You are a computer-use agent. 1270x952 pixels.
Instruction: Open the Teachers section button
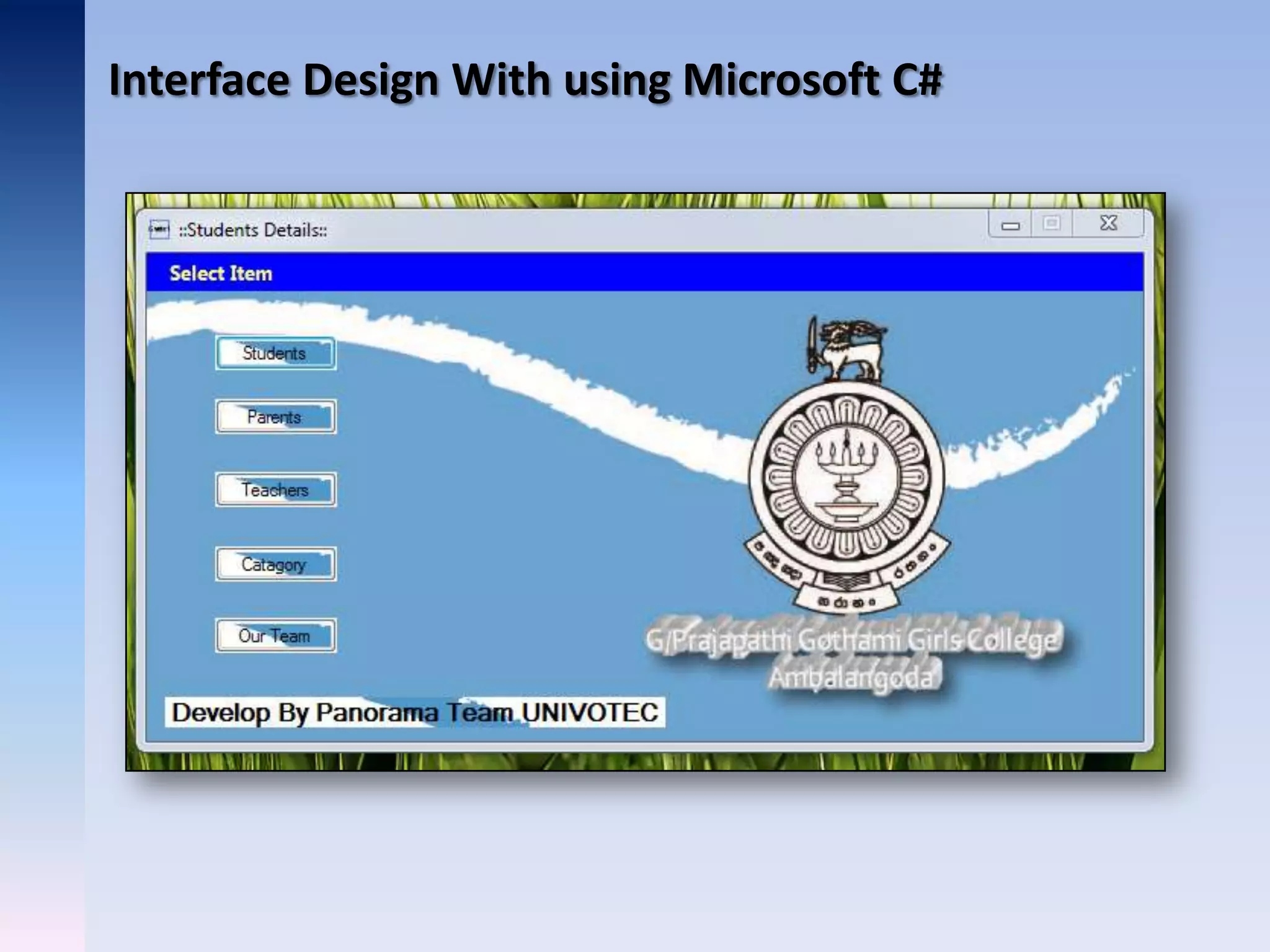(276, 490)
